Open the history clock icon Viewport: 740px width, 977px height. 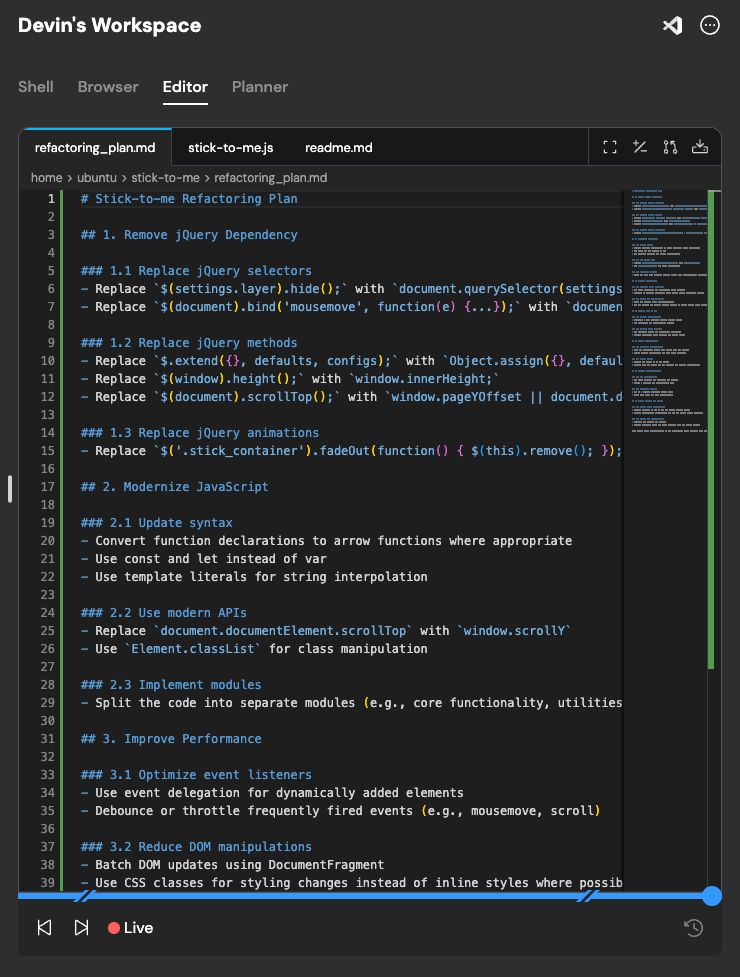[694, 928]
